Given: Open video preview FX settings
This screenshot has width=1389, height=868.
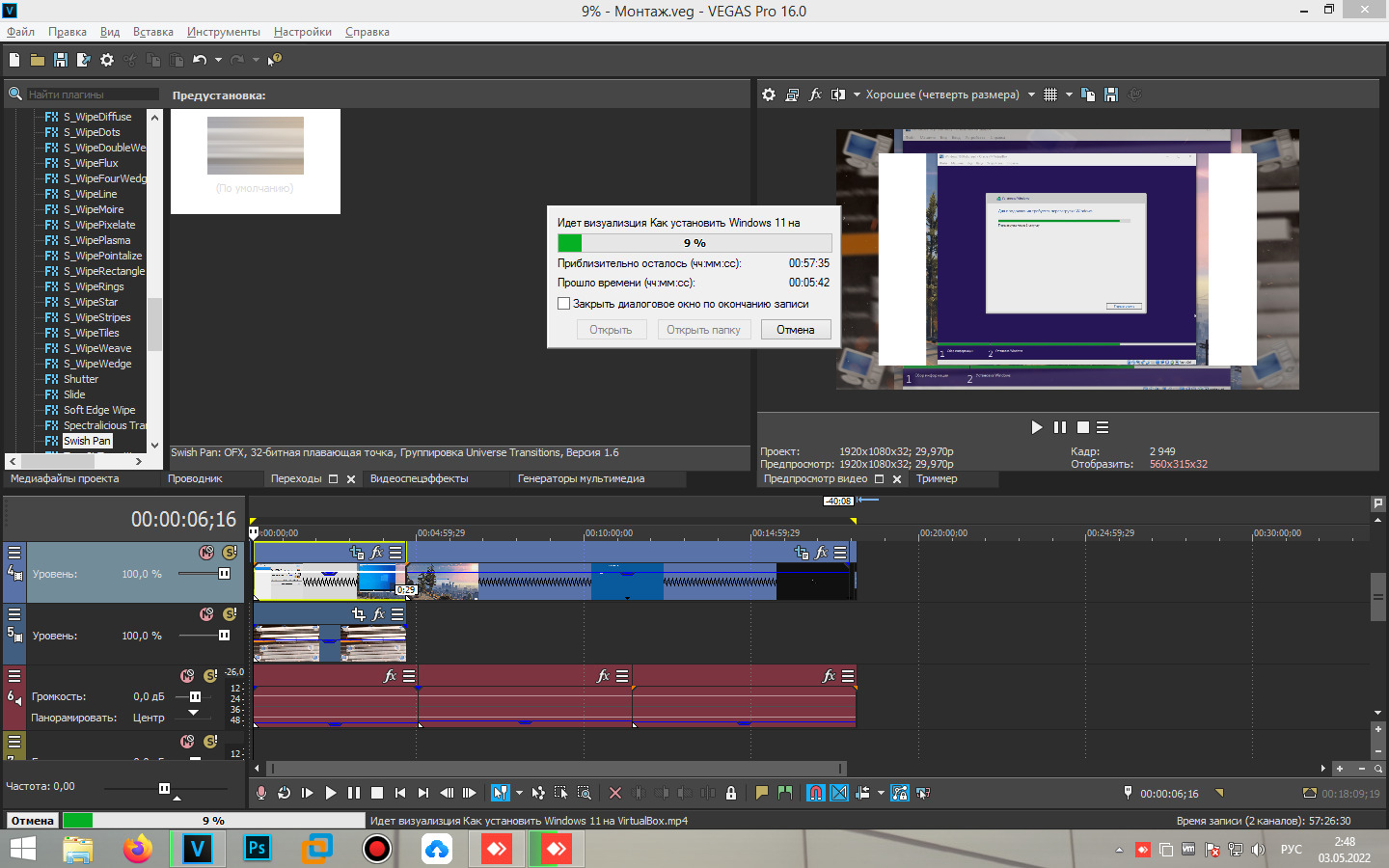Looking at the screenshot, I should point(815,95).
